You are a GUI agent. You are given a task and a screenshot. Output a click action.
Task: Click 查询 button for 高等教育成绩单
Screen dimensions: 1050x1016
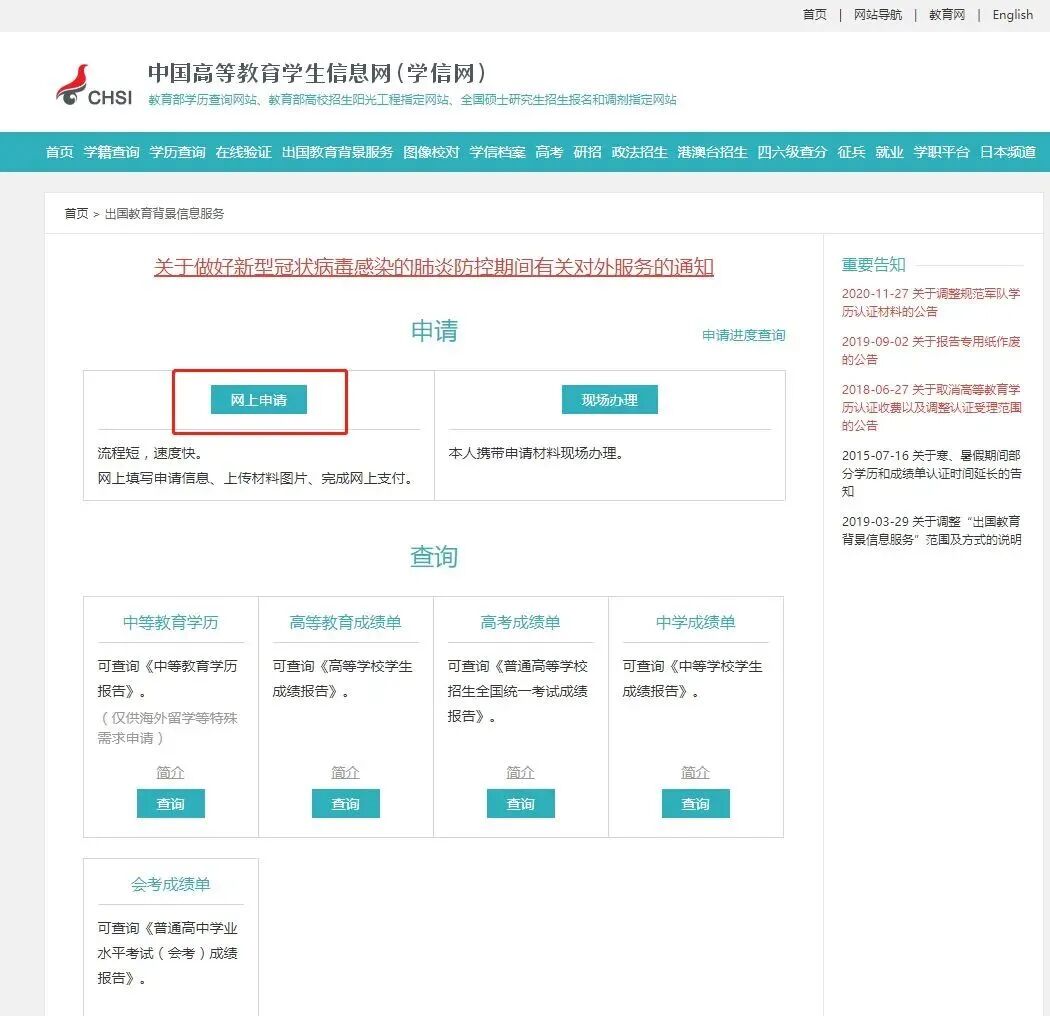pos(346,804)
